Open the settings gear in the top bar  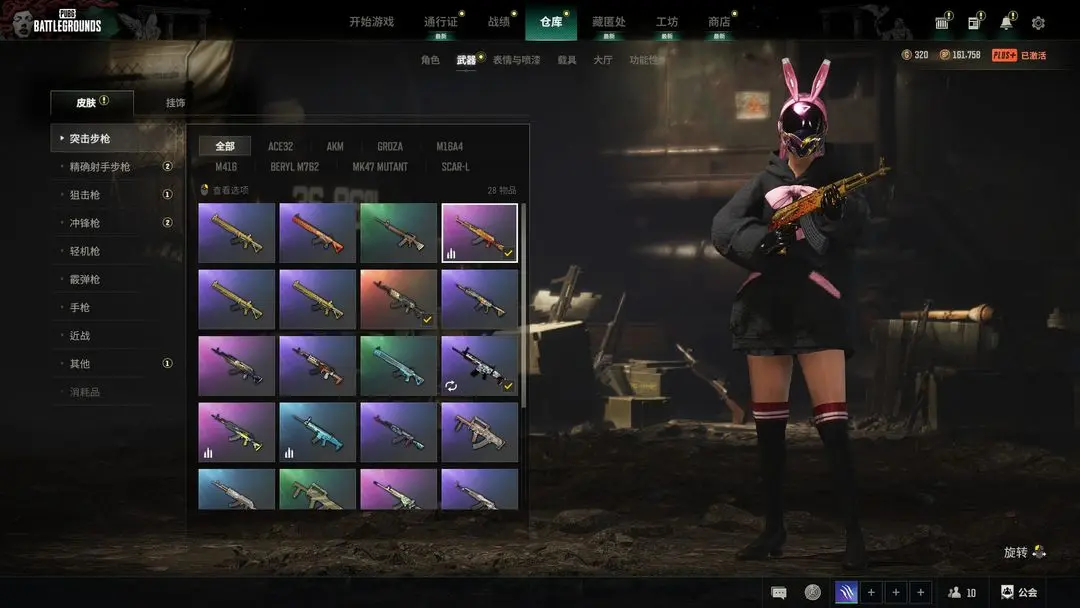click(1038, 23)
